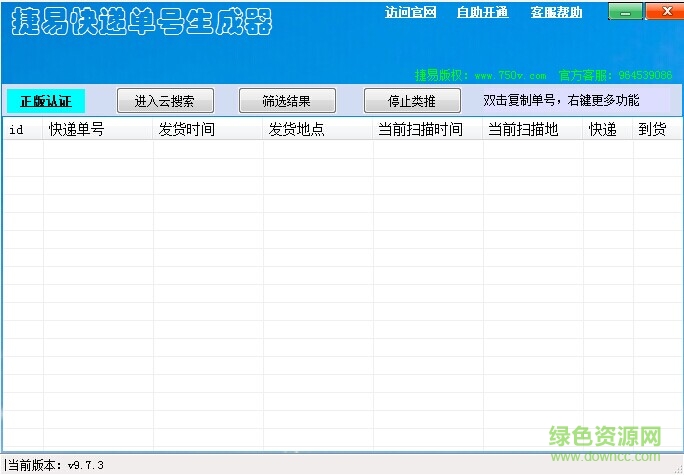Click the 筛选结果 button
This screenshot has width=684, height=475.
[287, 101]
